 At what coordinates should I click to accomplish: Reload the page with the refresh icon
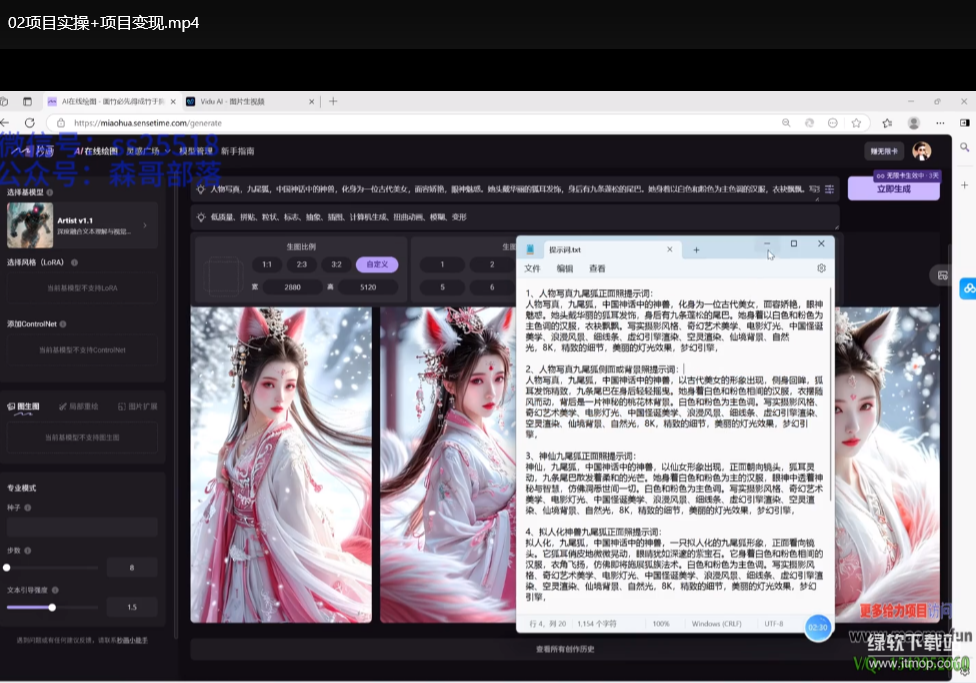pyautogui.click(x=29, y=123)
